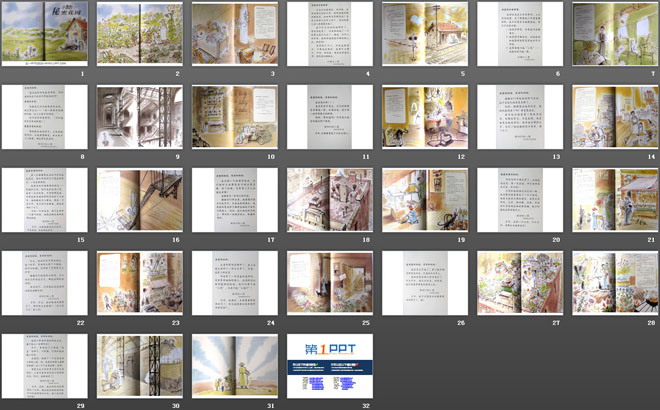Open slide 24 text thumbnail
Screen dimensions: 660x410
[235, 283]
